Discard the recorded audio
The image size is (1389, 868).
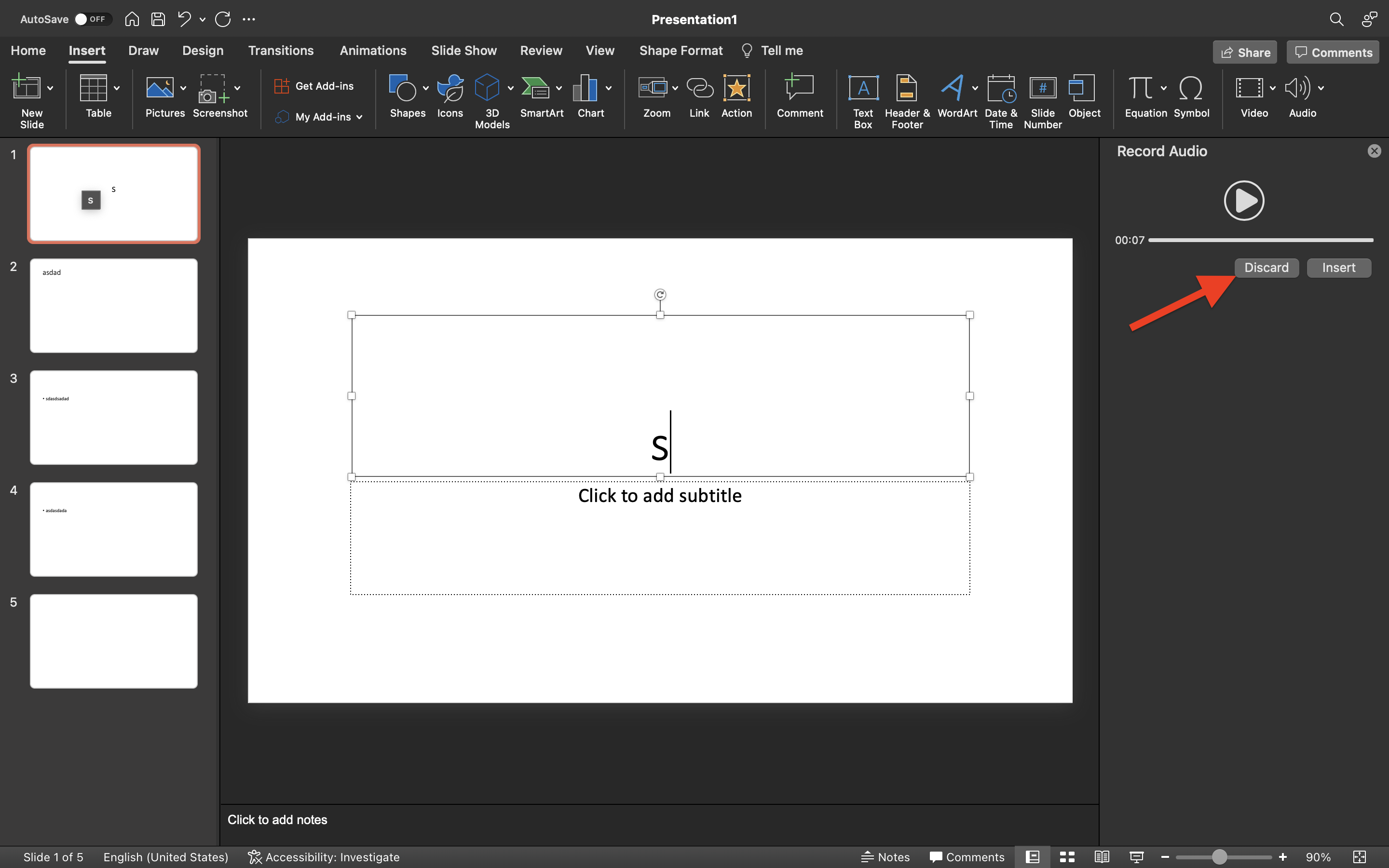[1266, 268]
